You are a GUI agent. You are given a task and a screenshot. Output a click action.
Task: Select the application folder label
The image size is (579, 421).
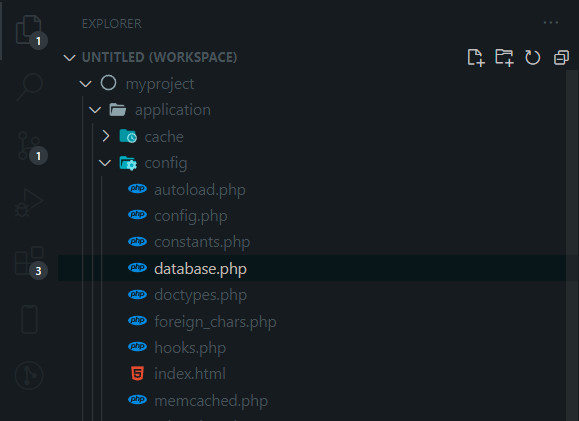[173, 110]
